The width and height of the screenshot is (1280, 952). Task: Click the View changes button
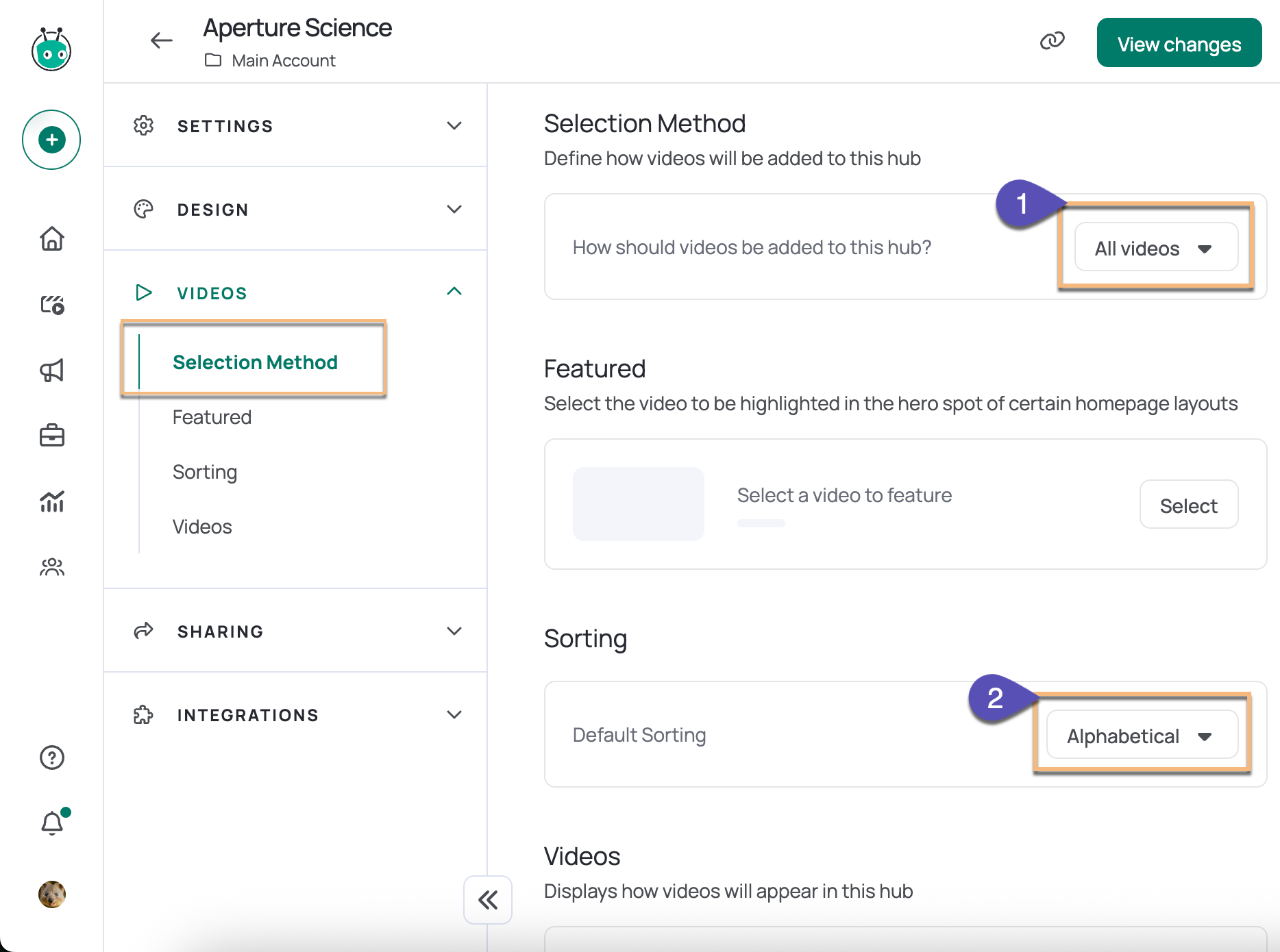tap(1179, 43)
